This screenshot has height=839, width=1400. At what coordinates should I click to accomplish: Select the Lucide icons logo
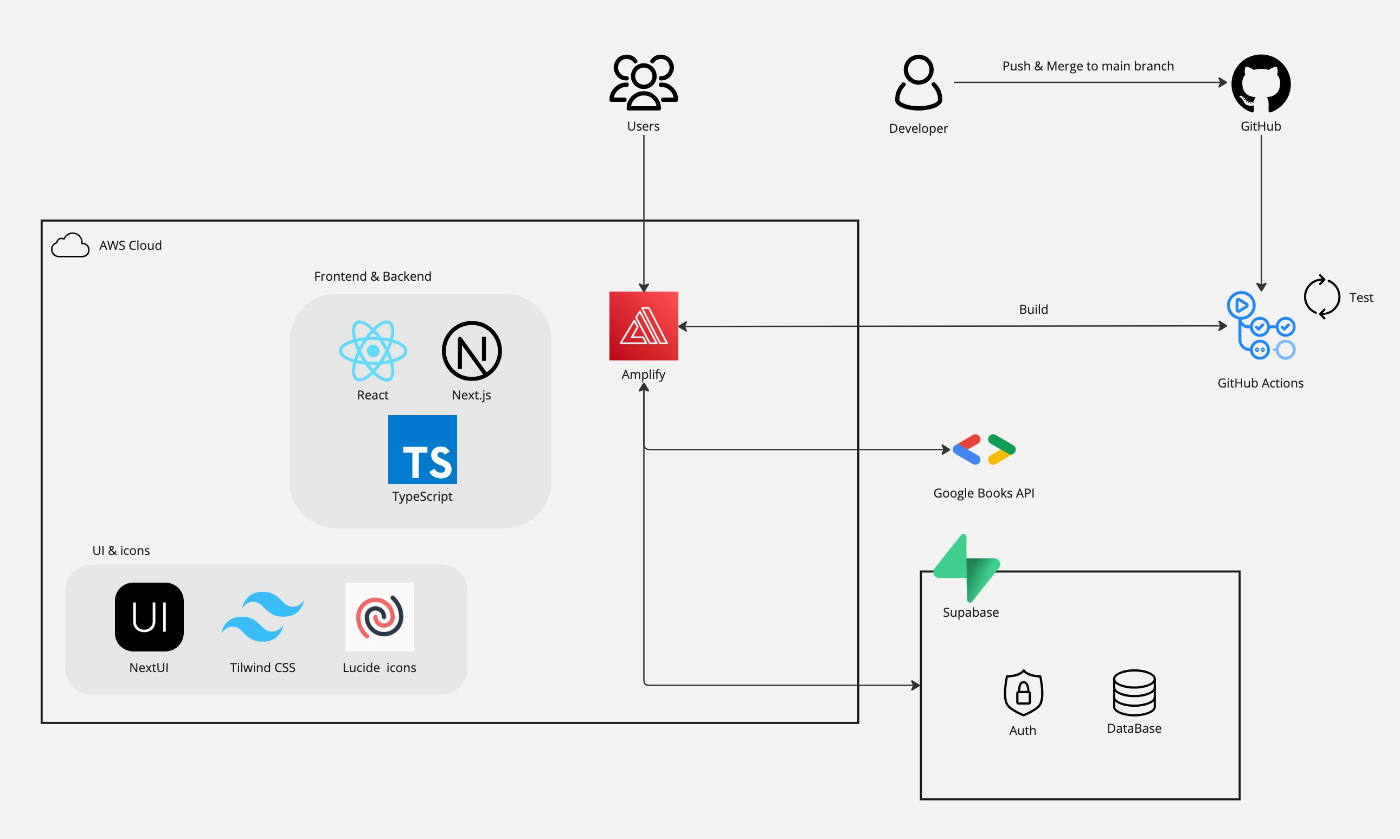(x=379, y=617)
